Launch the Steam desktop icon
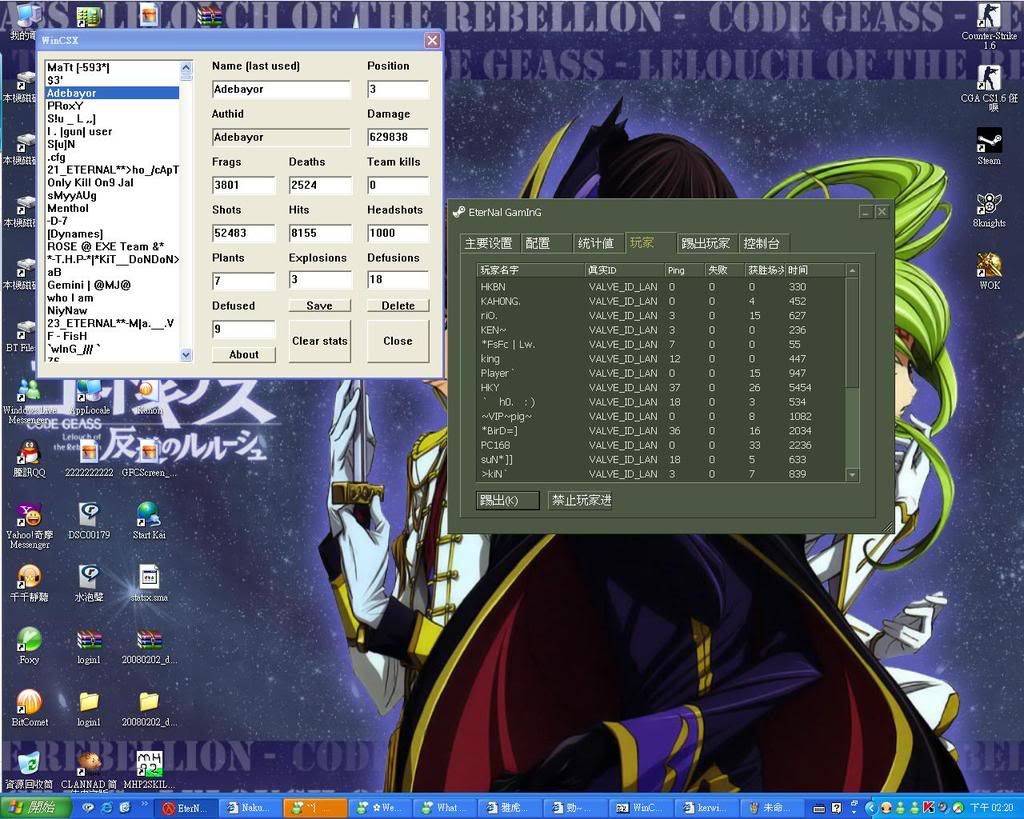 pyautogui.click(x=988, y=142)
